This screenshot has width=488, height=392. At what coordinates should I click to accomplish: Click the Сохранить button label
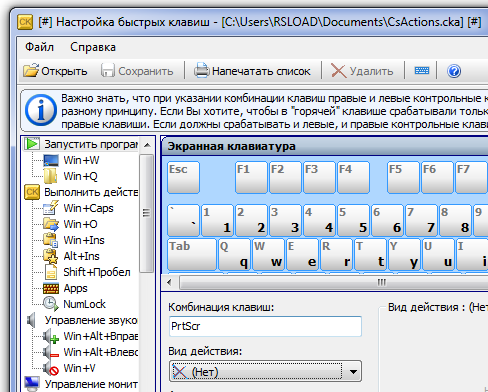pos(146,71)
